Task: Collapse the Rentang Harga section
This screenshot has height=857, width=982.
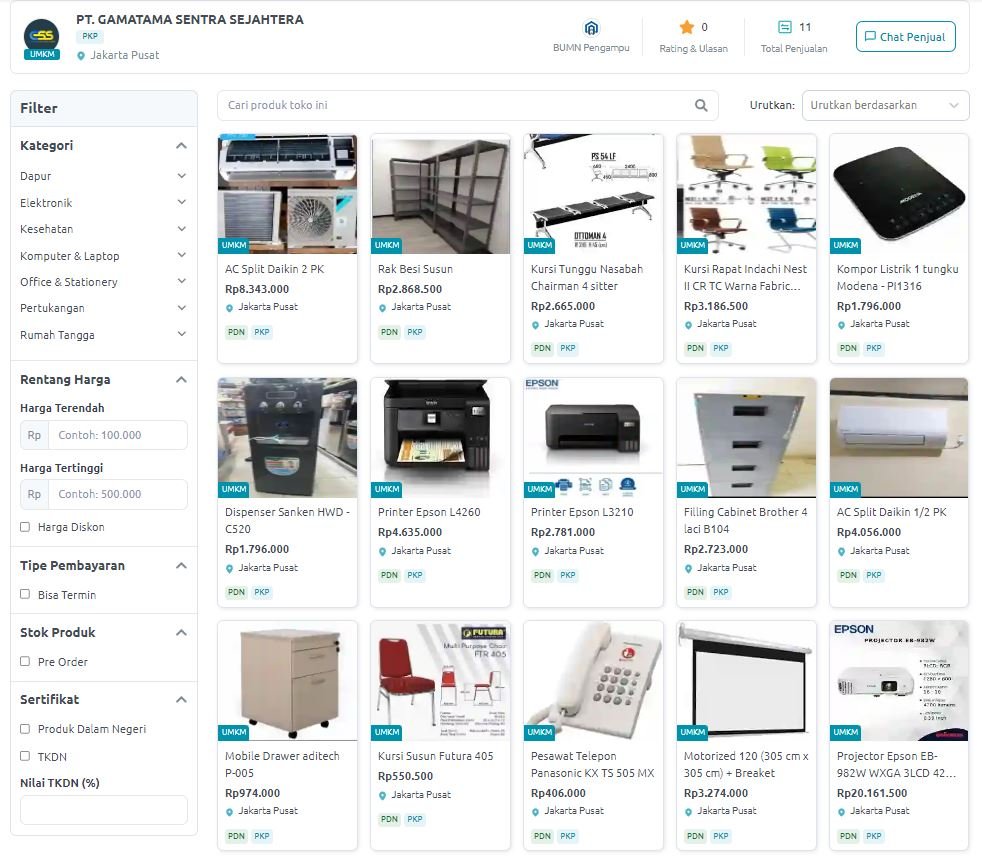Action: pos(181,380)
